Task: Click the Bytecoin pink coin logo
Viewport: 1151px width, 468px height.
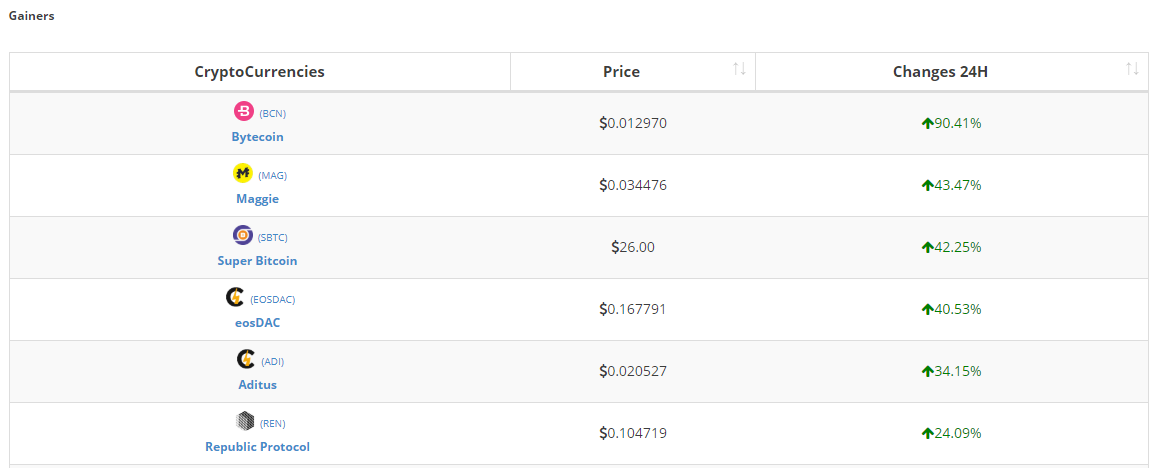Action: click(244, 111)
